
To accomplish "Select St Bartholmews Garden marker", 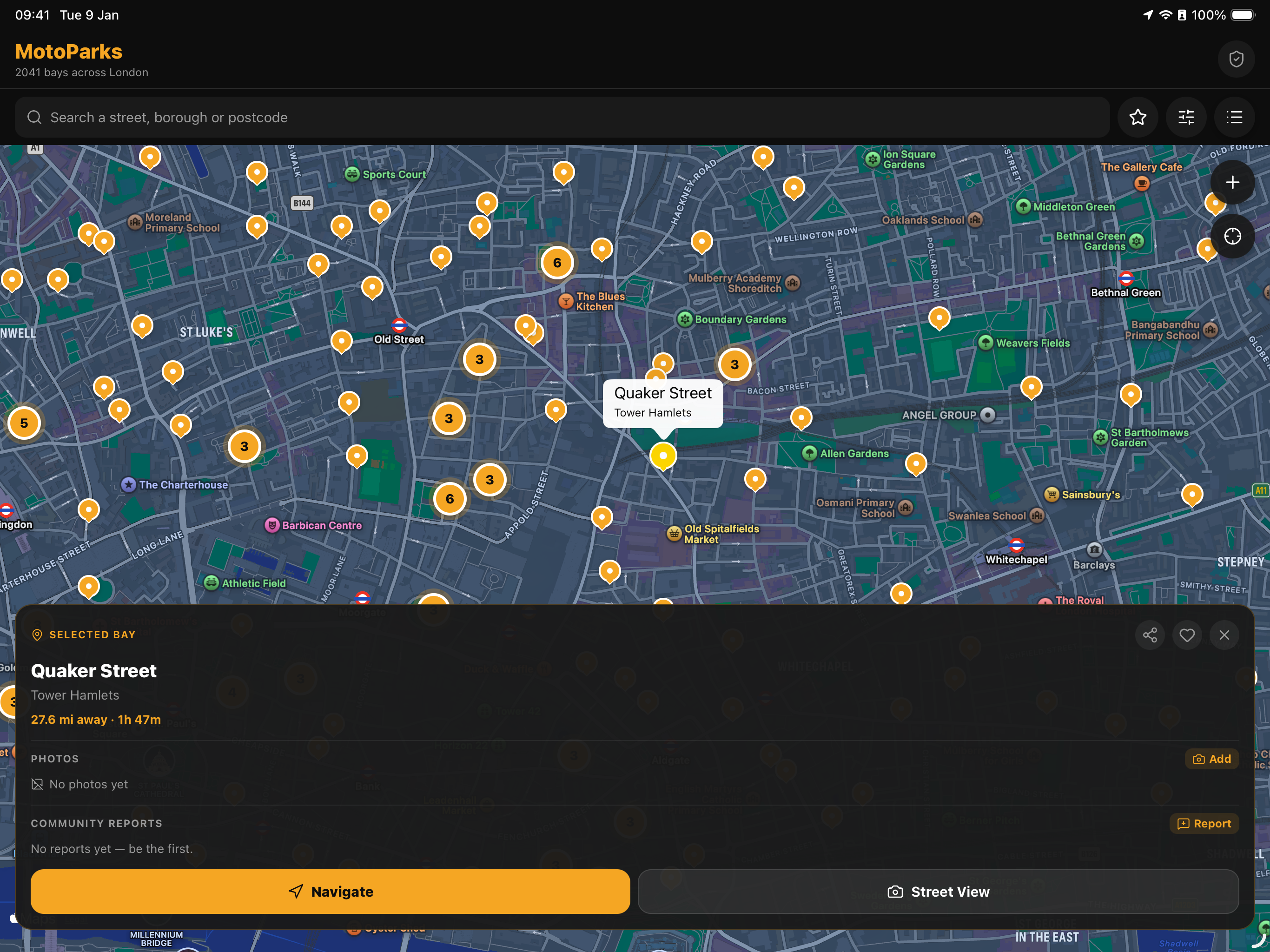I will [x=1100, y=437].
